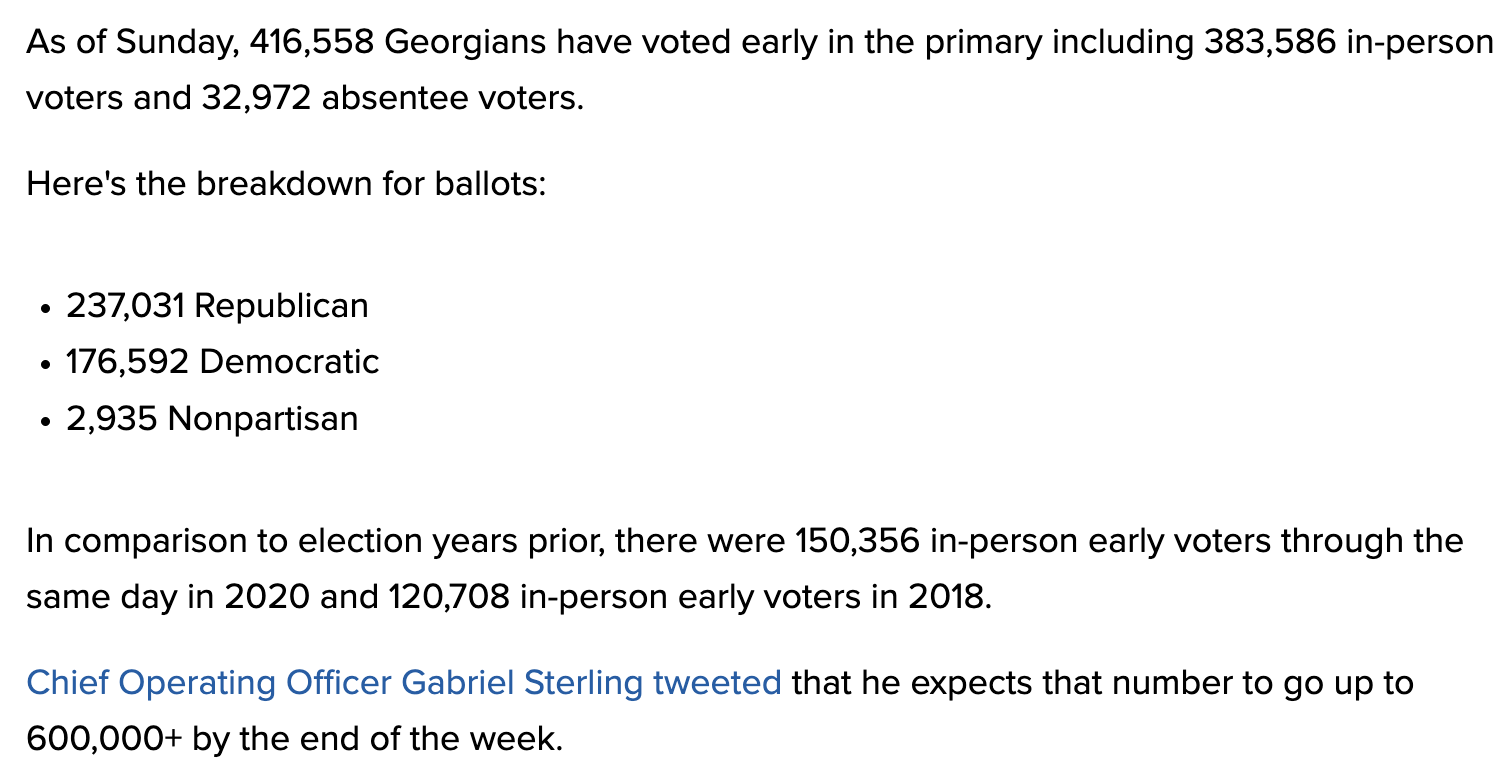Click the 120,708 early voters figure

tap(446, 597)
